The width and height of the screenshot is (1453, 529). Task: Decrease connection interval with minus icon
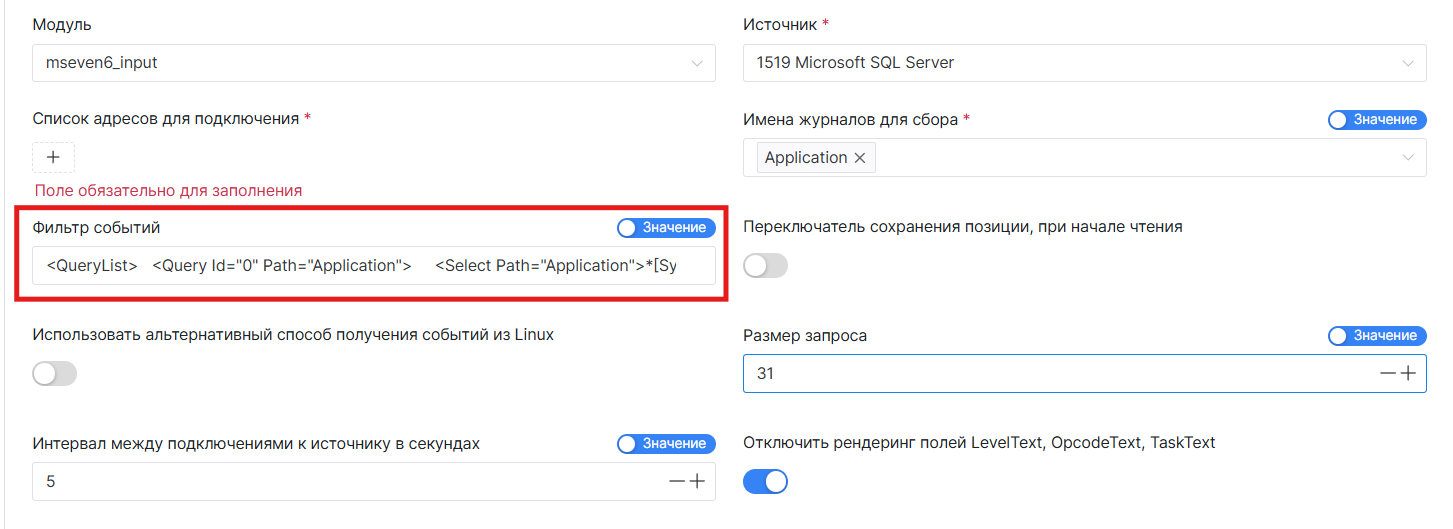click(x=677, y=482)
